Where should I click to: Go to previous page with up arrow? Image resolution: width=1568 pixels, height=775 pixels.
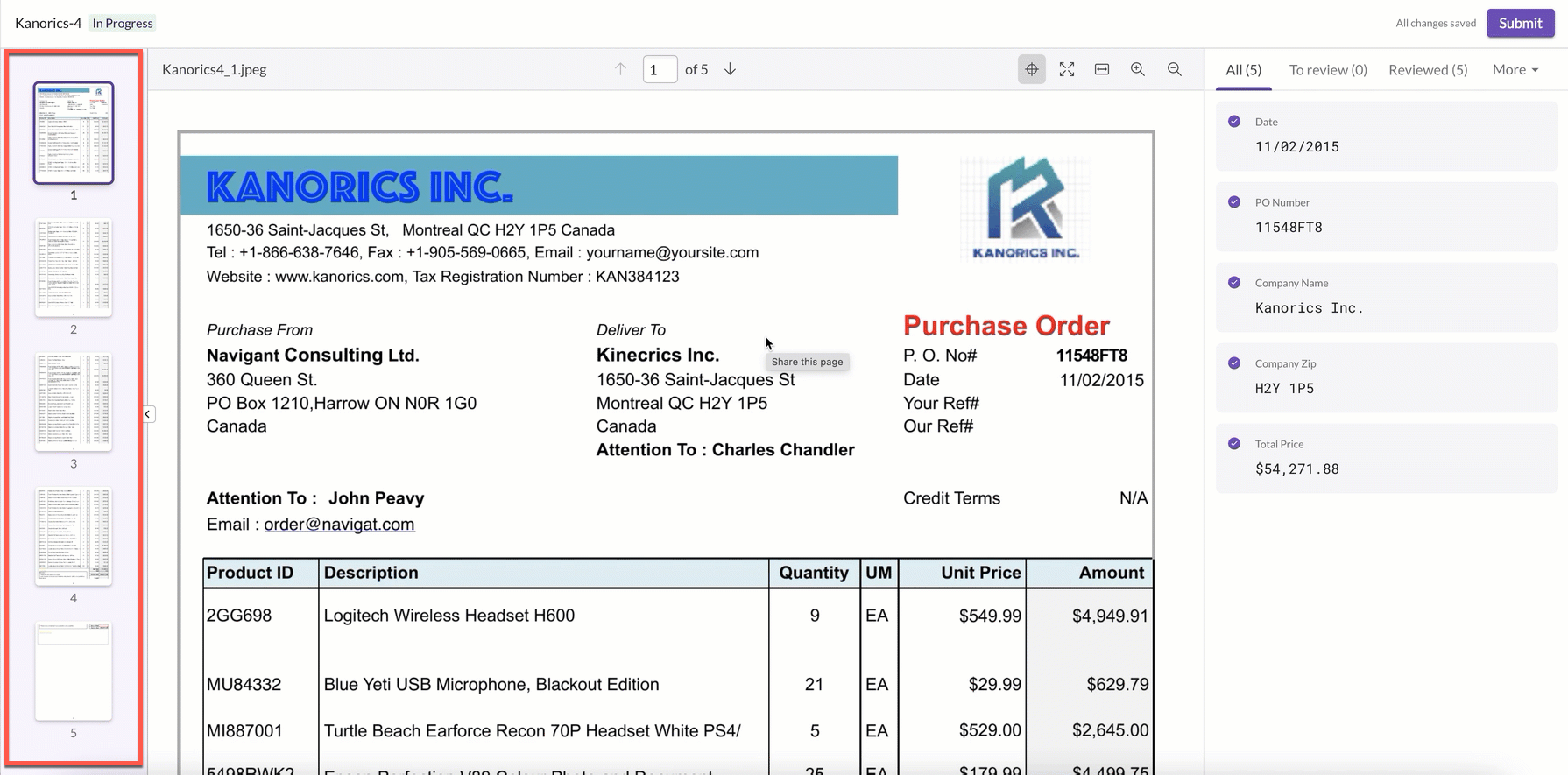[x=620, y=69]
